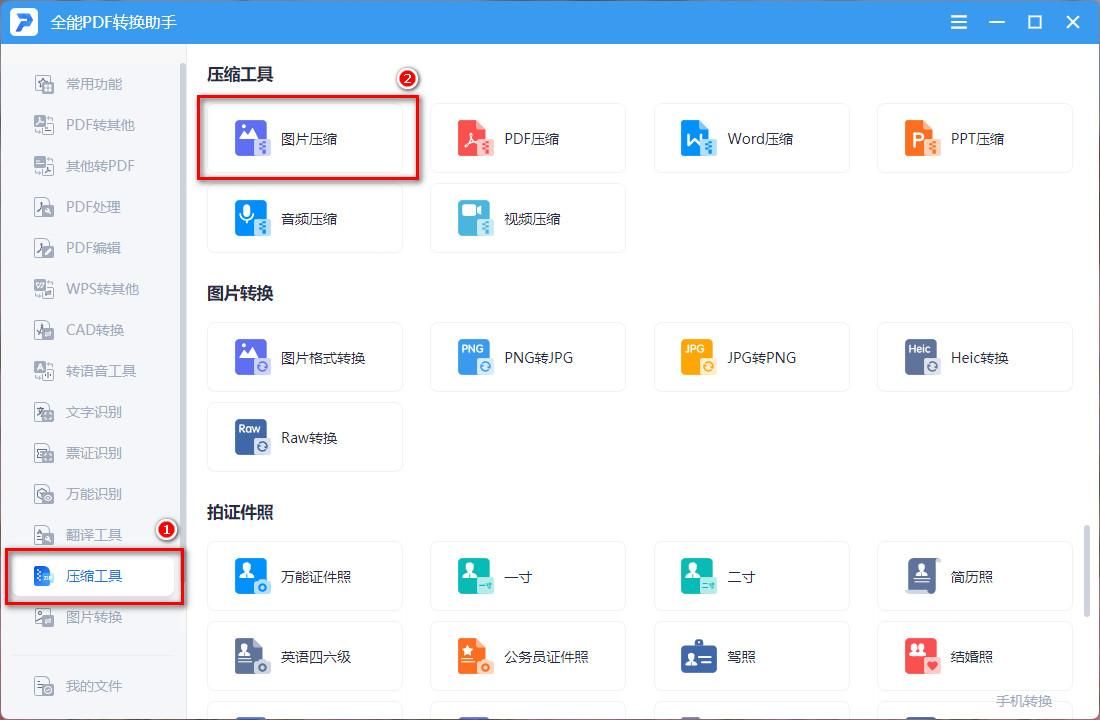Select the 二寸 photo size option
Viewport: 1100px width, 720px height.
(x=751, y=576)
